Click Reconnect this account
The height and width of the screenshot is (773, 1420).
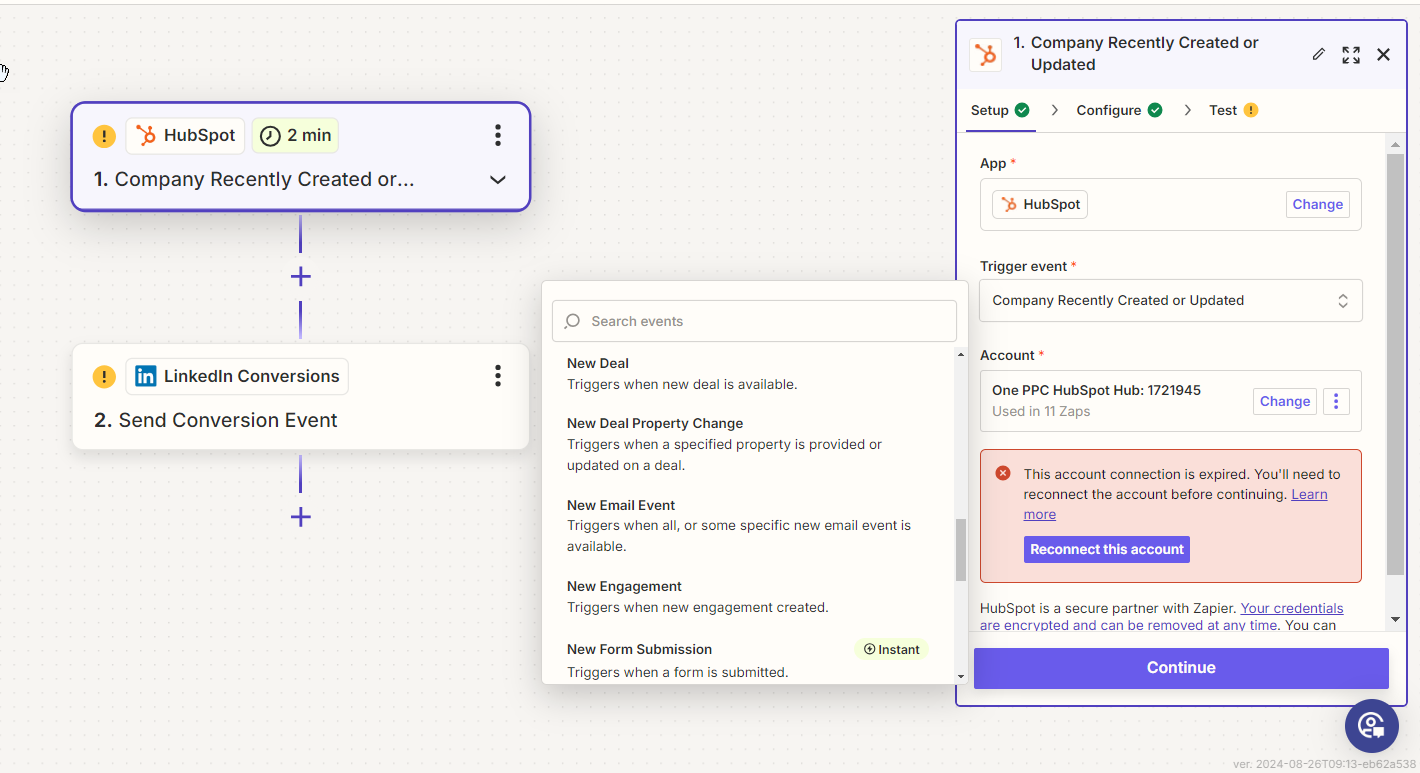point(1107,549)
